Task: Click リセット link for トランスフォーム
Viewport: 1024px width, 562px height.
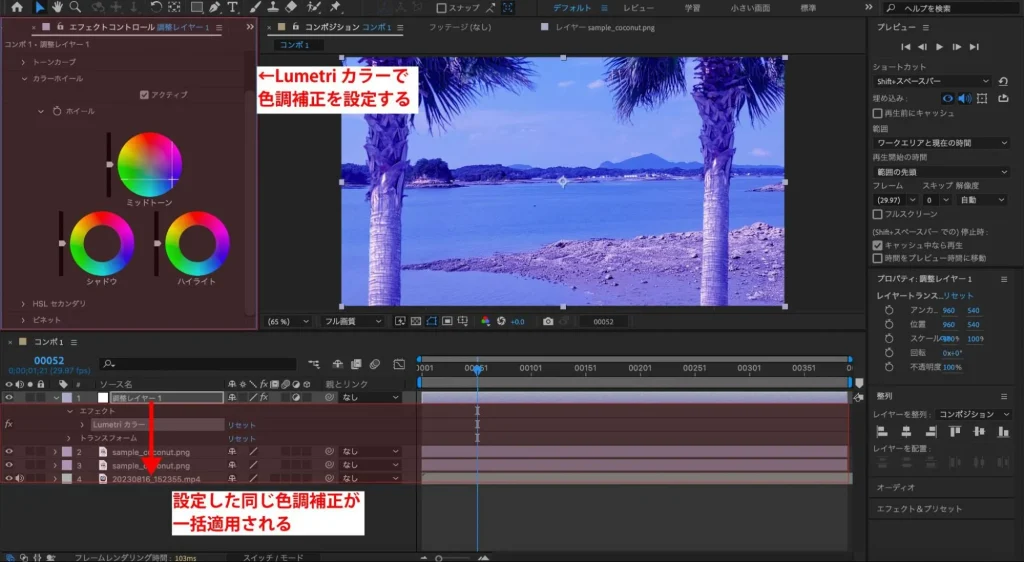Action: (242, 439)
